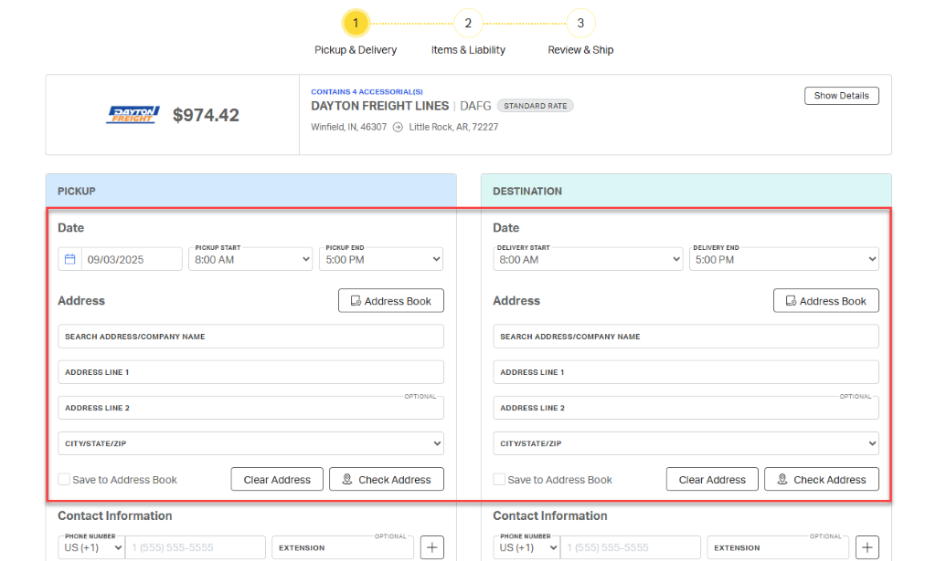
Task: Click the Show Details button
Action: [x=841, y=95]
